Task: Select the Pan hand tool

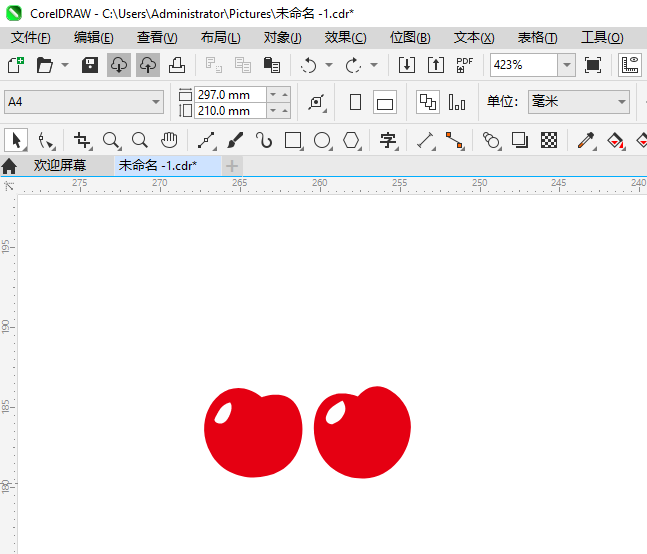Action: pyautogui.click(x=169, y=140)
